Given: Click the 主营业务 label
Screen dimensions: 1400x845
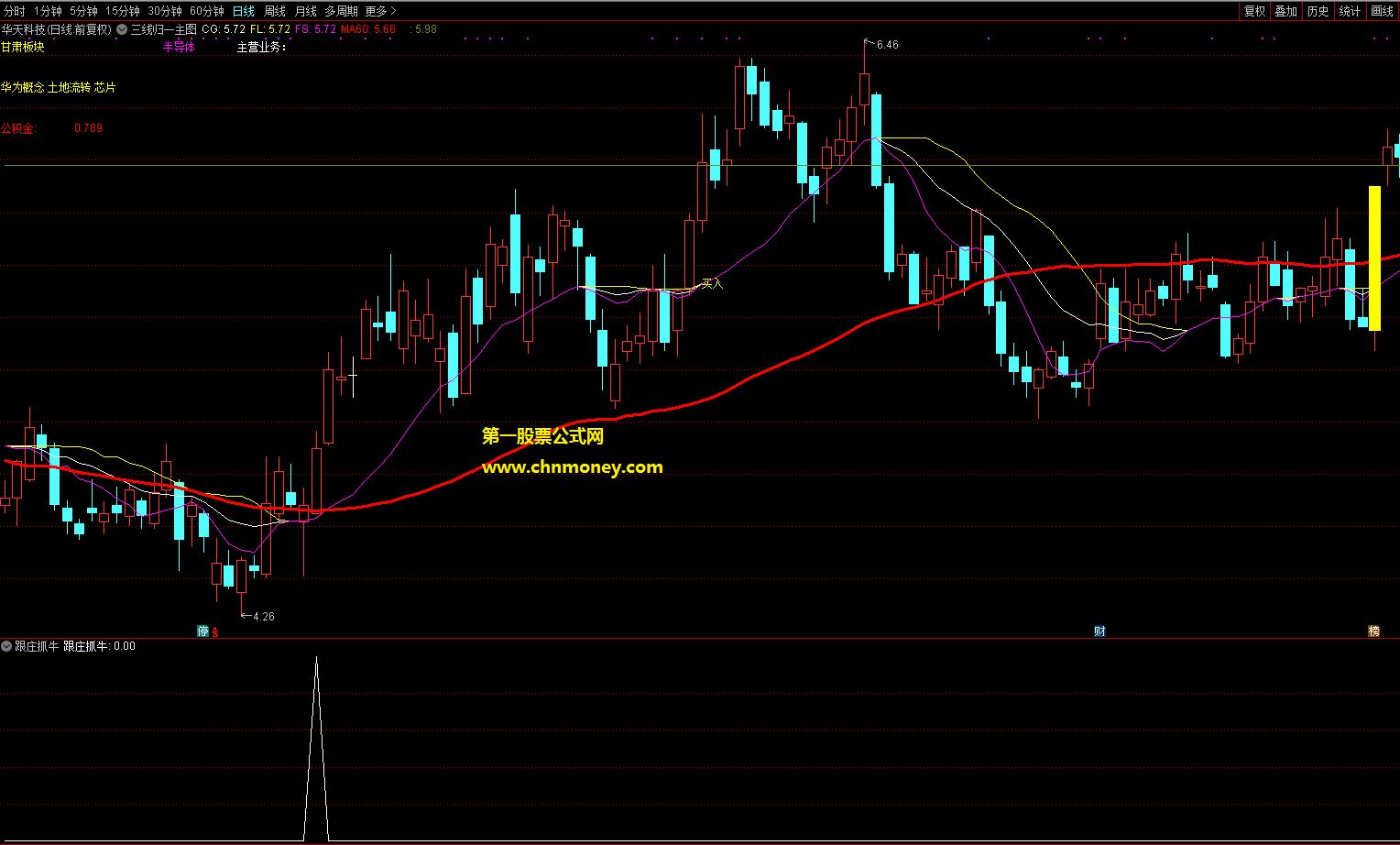Looking at the screenshot, I should [261, 47].
